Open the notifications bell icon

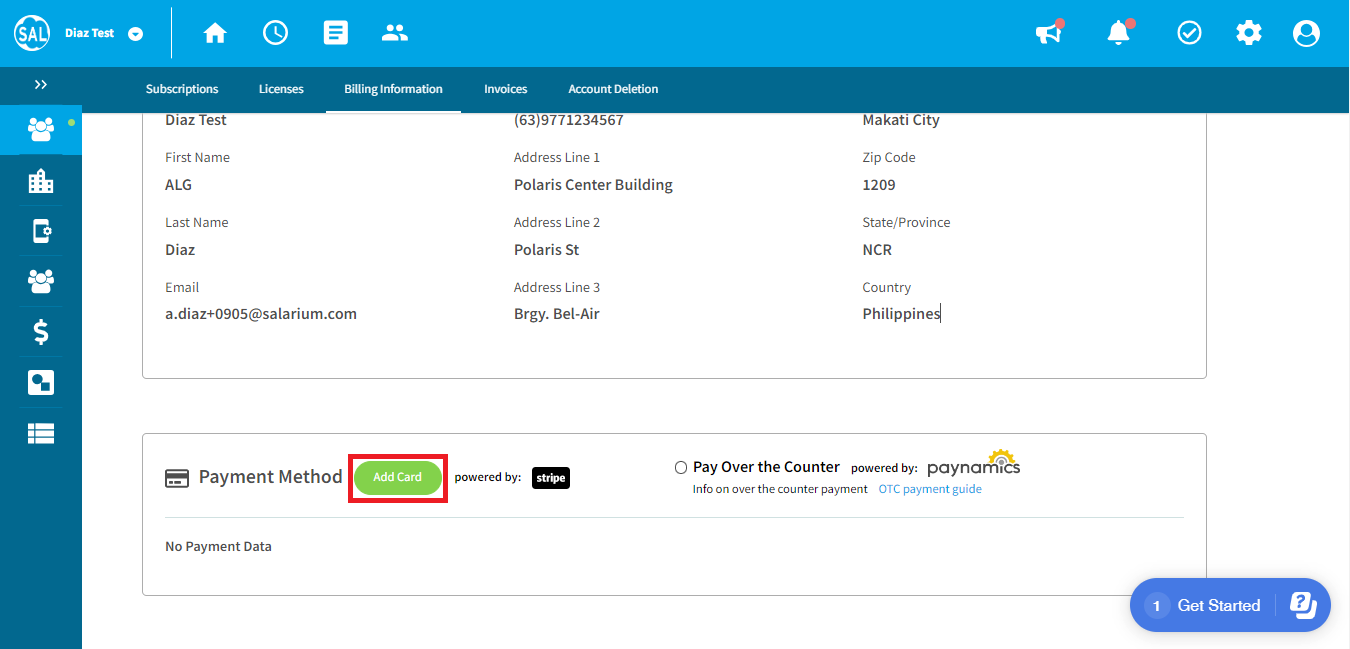(x=1119, y=33)
